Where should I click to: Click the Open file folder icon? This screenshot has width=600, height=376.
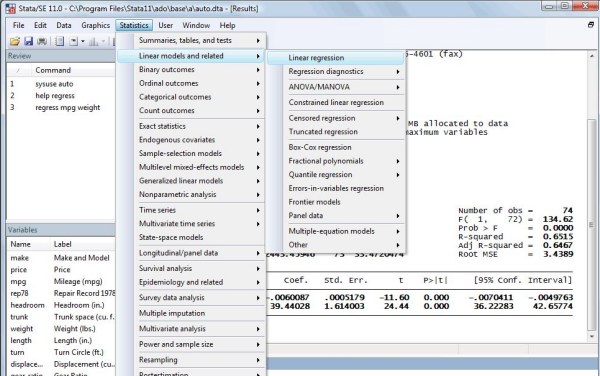[x=15, y=41]
